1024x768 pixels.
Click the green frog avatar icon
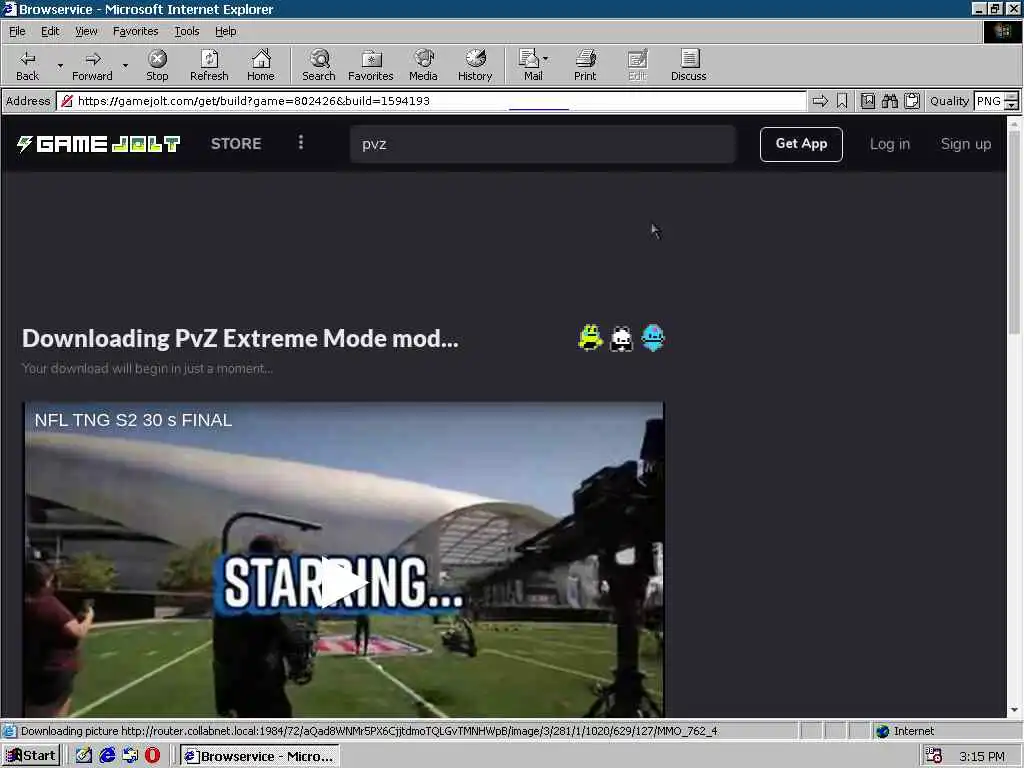(590, 338)
